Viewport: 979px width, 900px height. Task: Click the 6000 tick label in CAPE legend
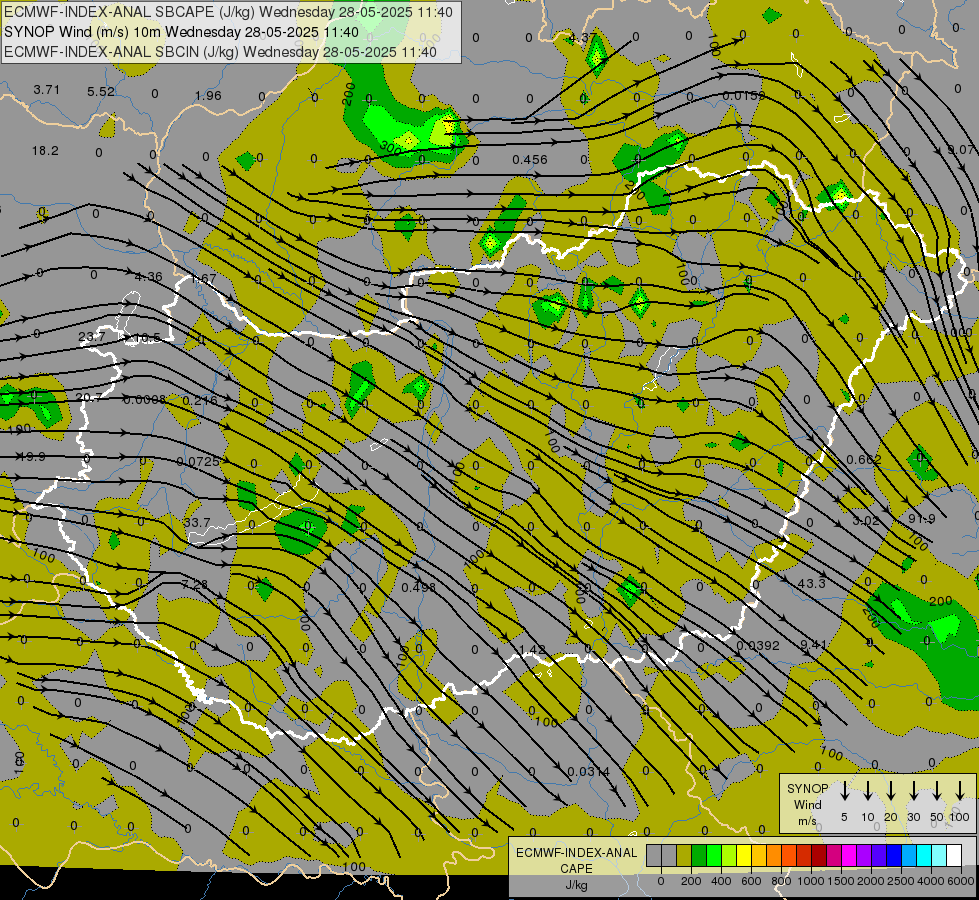[x=961, y=881]
